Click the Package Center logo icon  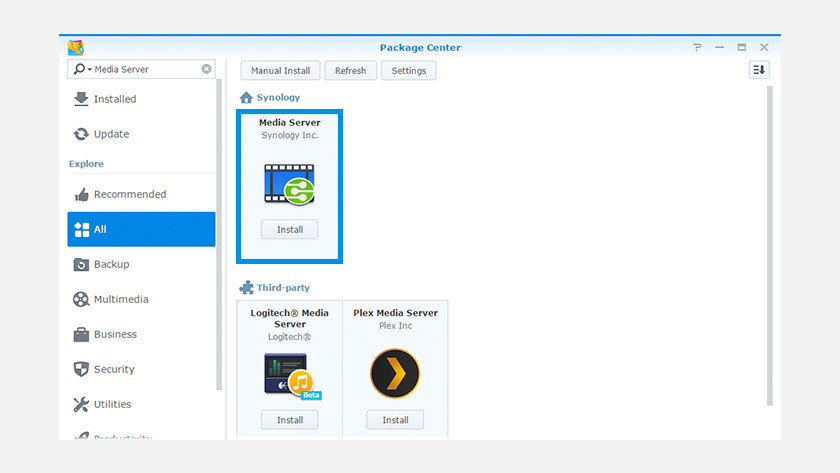(x=76, y=48)
